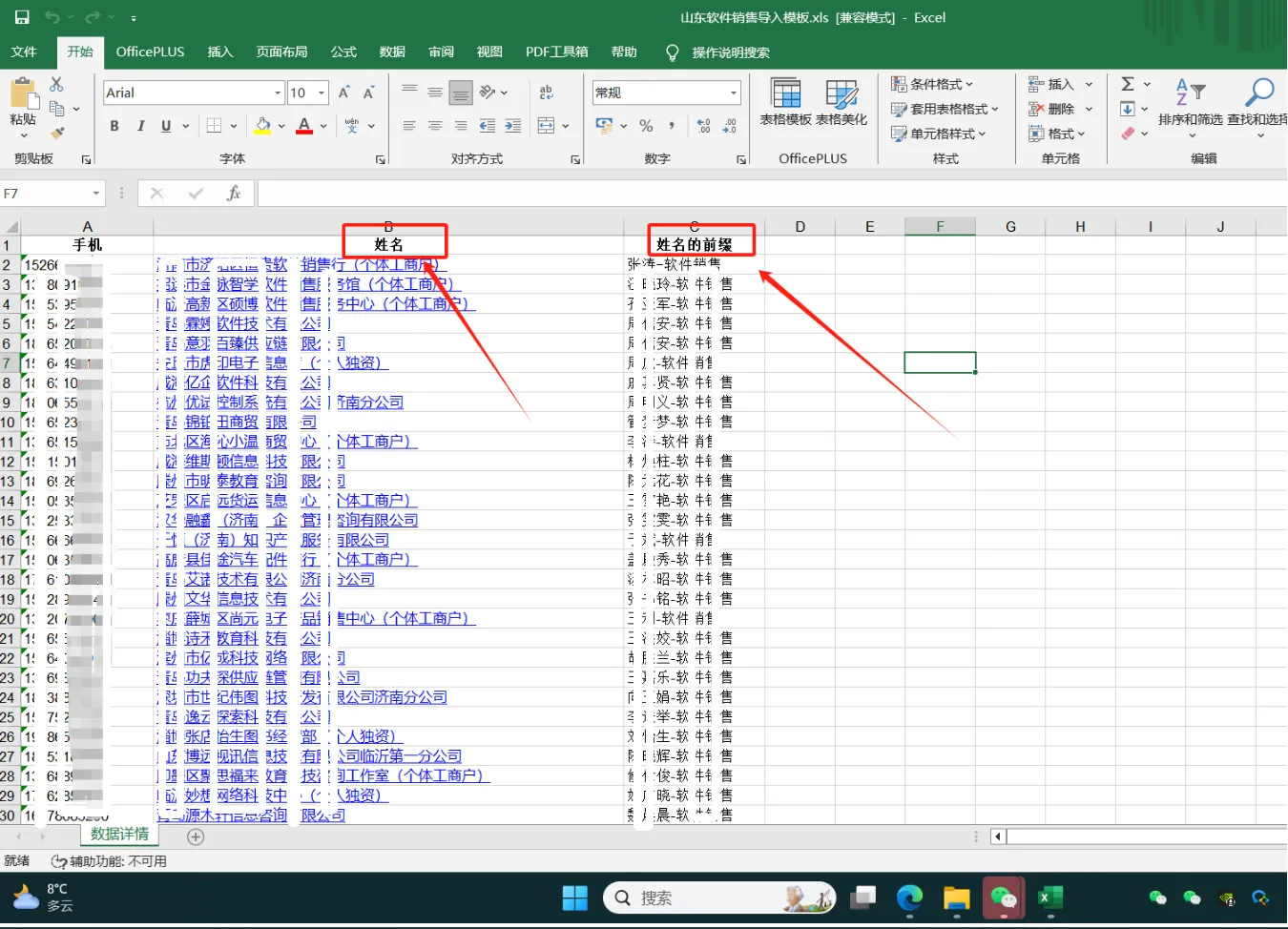Viewport: 1288px width, 929px height.
Task: Open the Arial font name dropdown
Action: 278,93
